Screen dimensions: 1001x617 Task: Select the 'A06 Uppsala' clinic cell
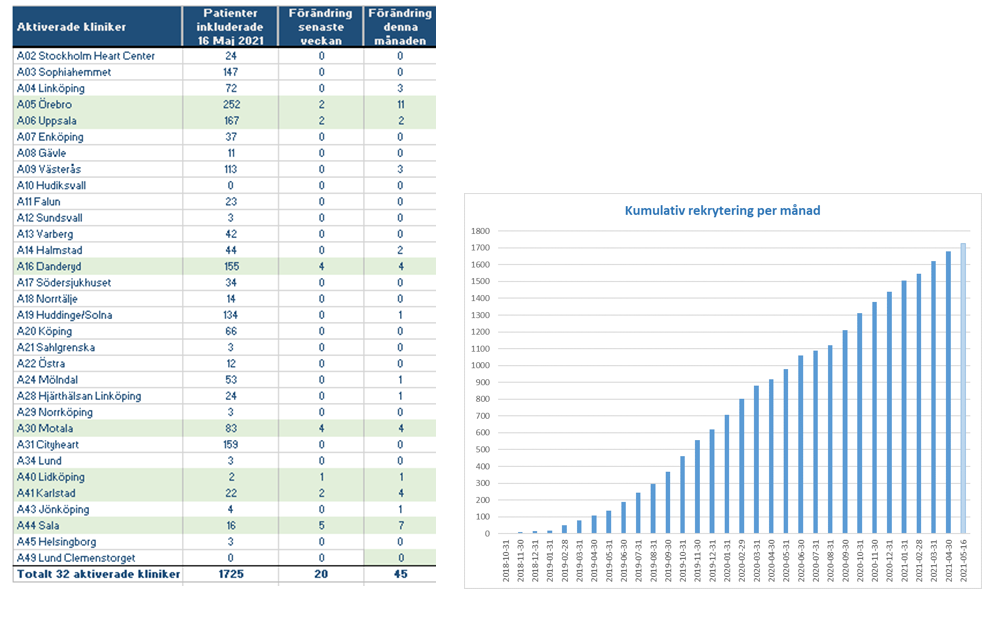point(98,121)
